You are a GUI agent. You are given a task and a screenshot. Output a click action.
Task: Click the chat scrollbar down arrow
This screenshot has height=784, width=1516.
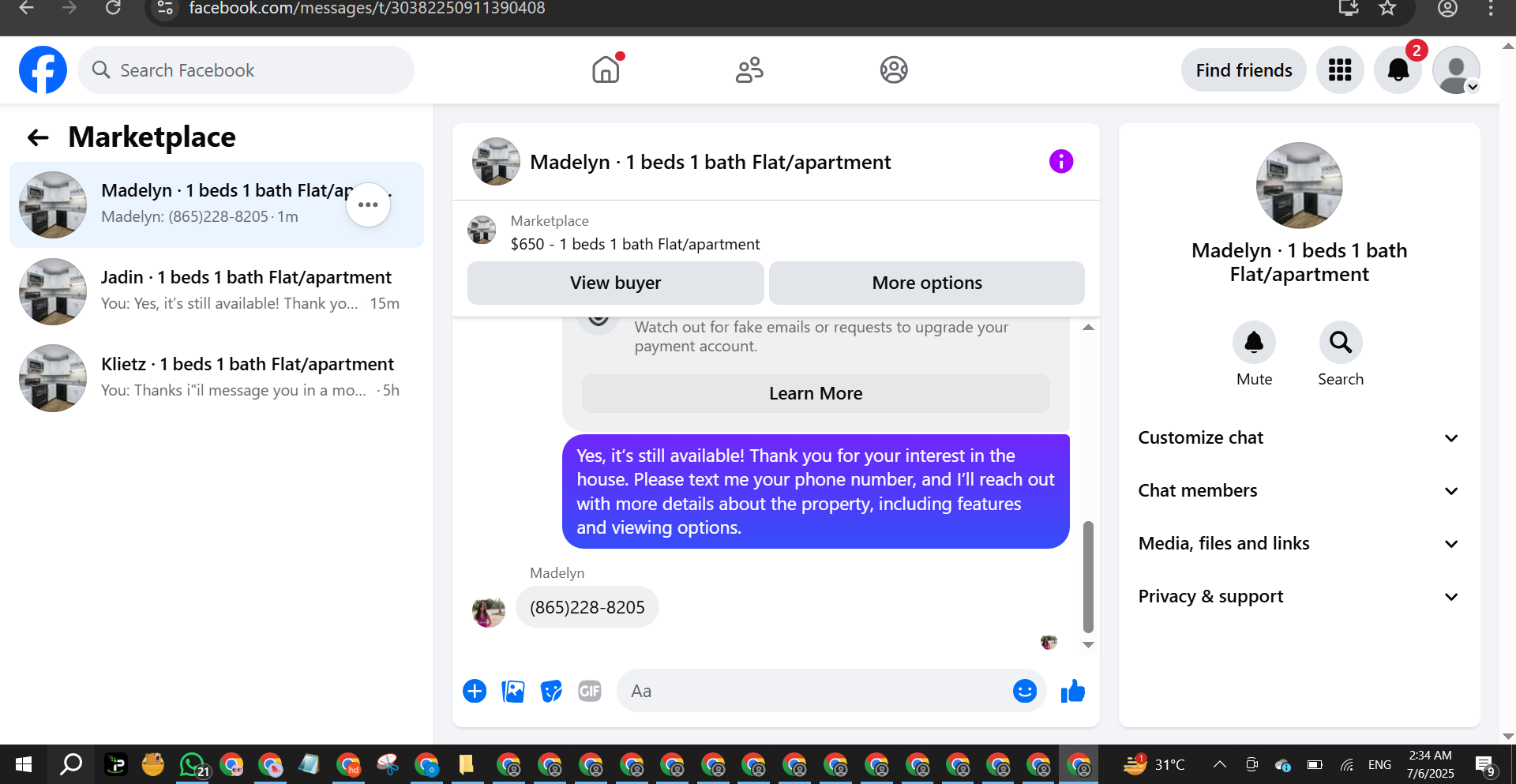1088,645
